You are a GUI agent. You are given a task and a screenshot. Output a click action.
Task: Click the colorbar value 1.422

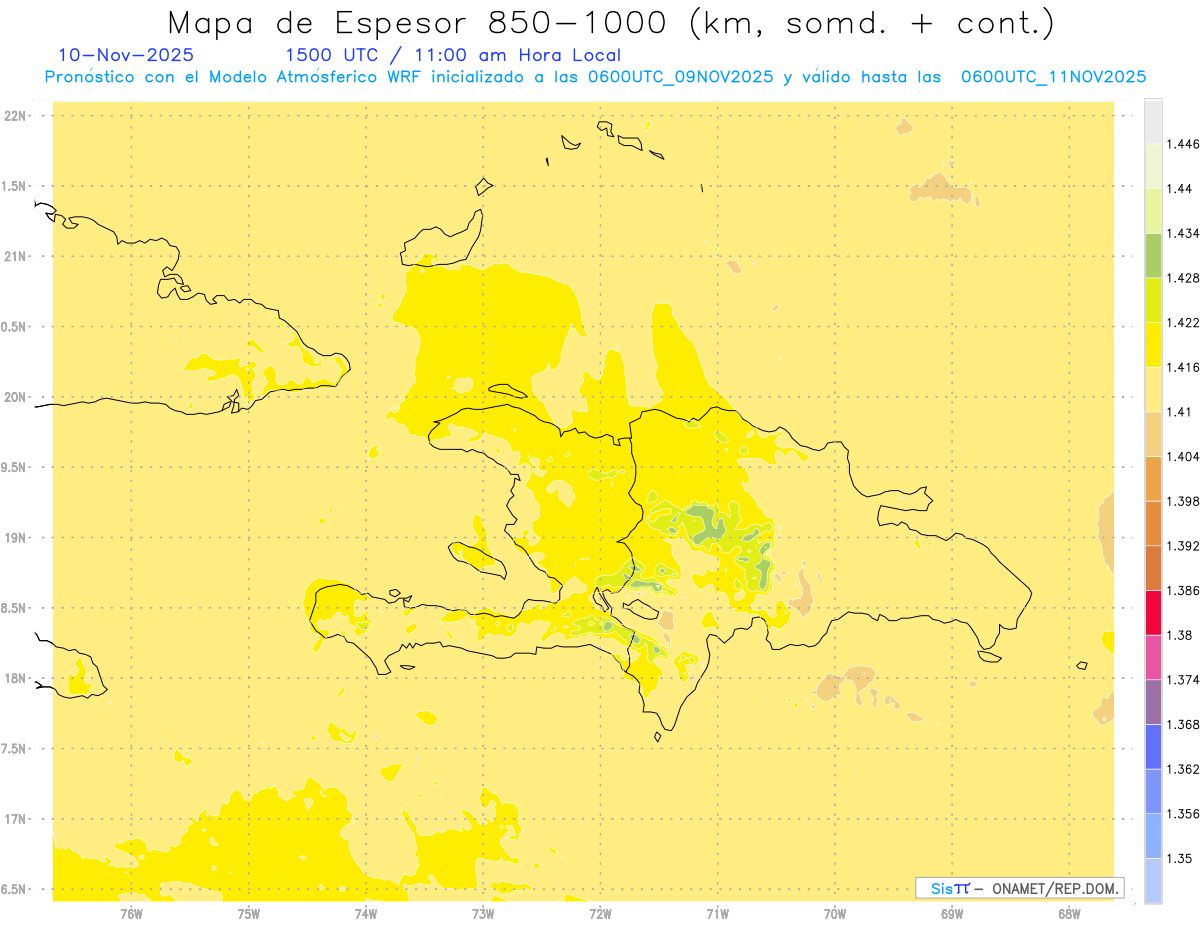click(x=1183, y=322)
